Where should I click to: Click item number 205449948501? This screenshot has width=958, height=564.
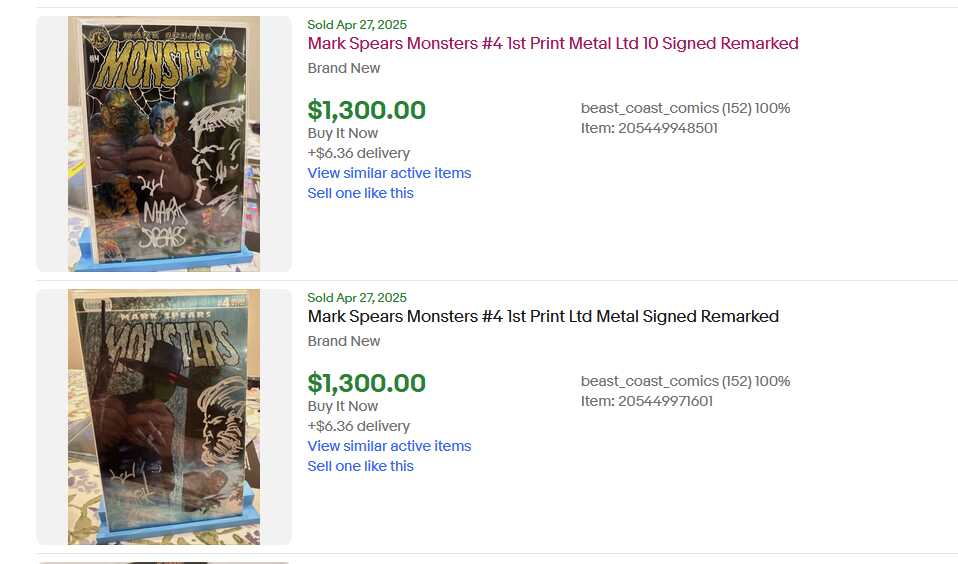649,128
